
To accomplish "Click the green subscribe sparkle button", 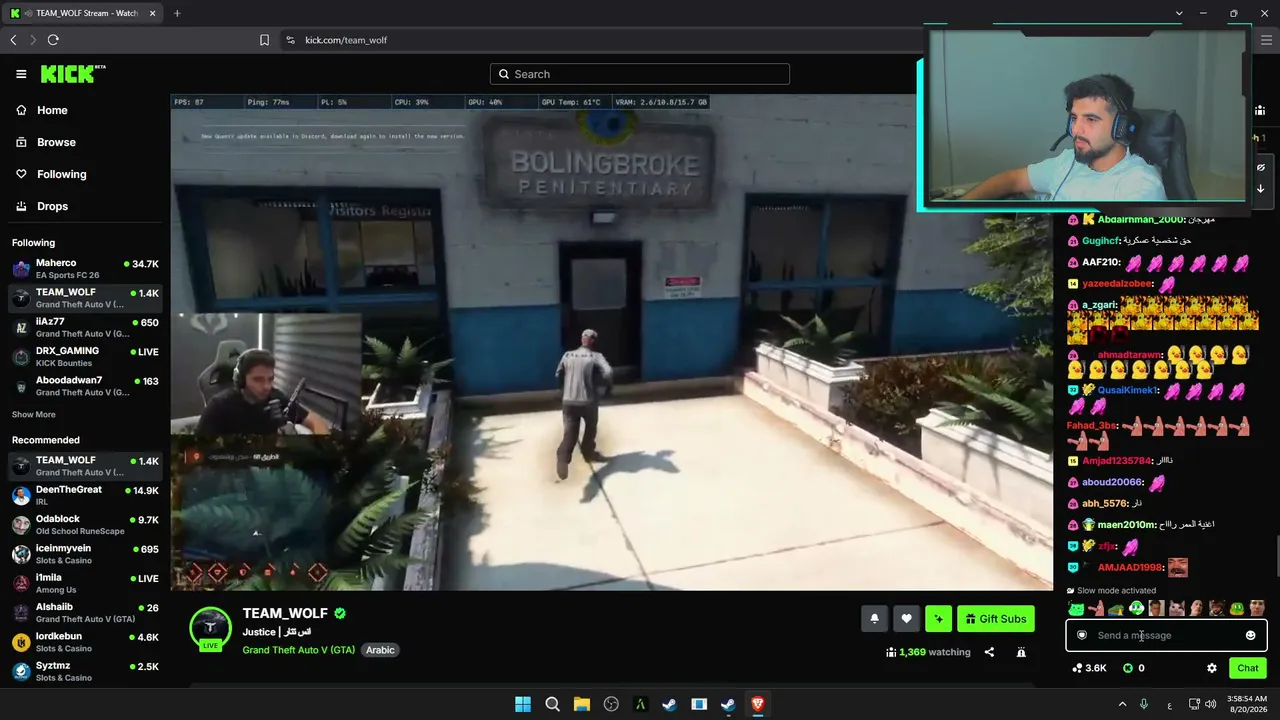I will (x=938, y=619).
